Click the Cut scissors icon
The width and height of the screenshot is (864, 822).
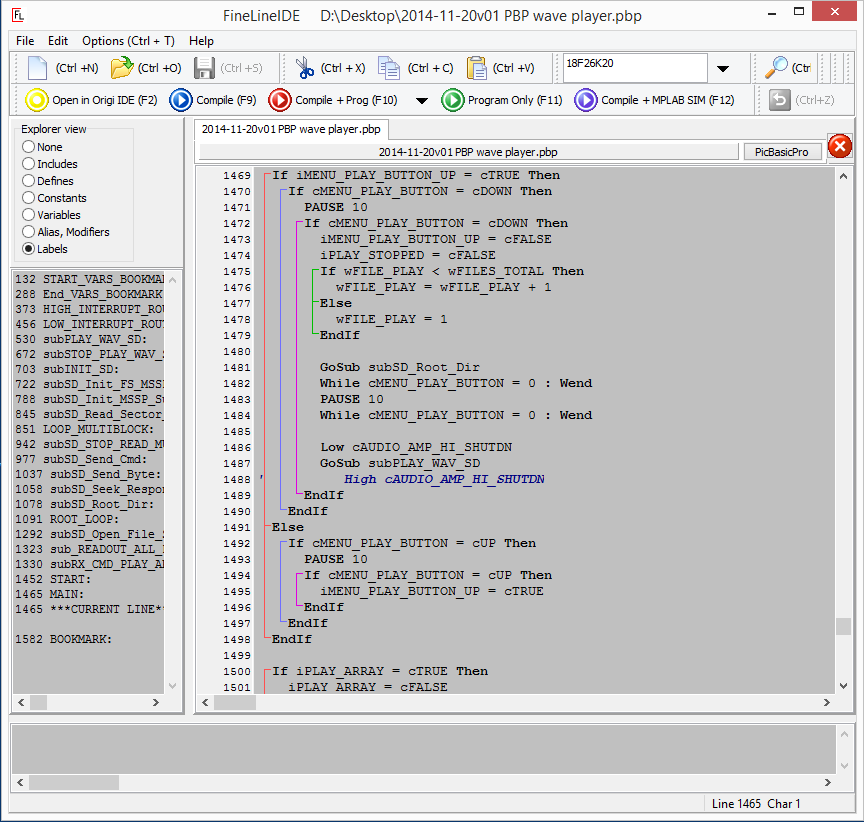point(304,68)
